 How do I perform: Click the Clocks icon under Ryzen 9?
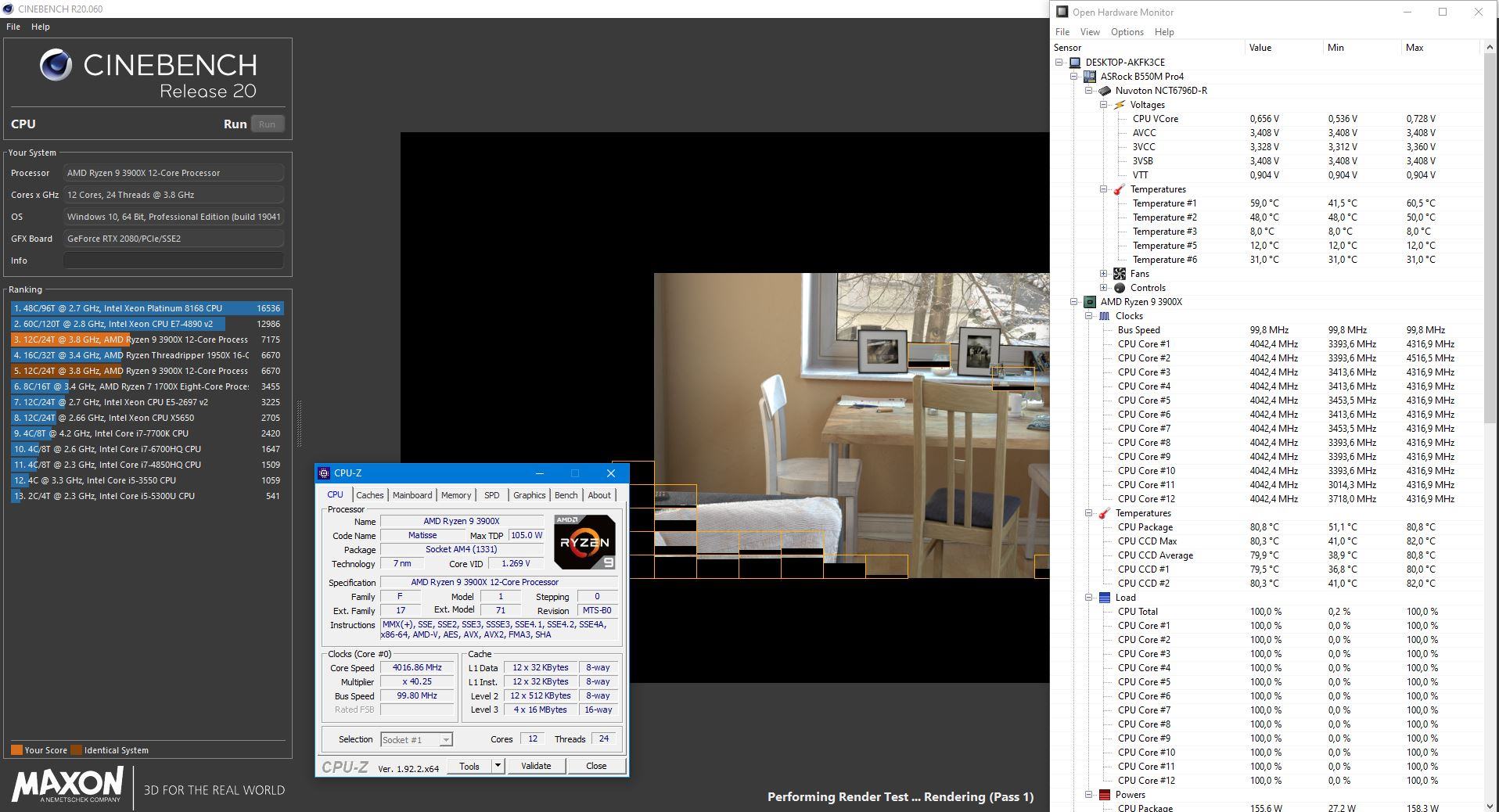1105,316
